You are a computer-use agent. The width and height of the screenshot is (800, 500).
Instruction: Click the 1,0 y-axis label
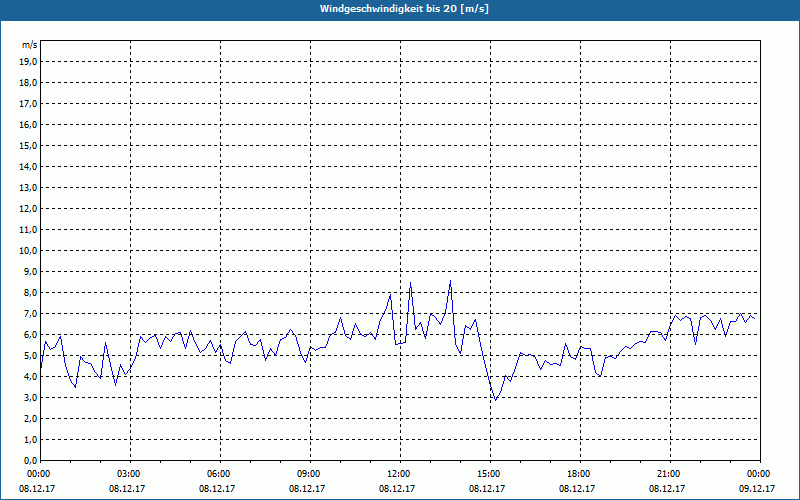click(31, 439)
